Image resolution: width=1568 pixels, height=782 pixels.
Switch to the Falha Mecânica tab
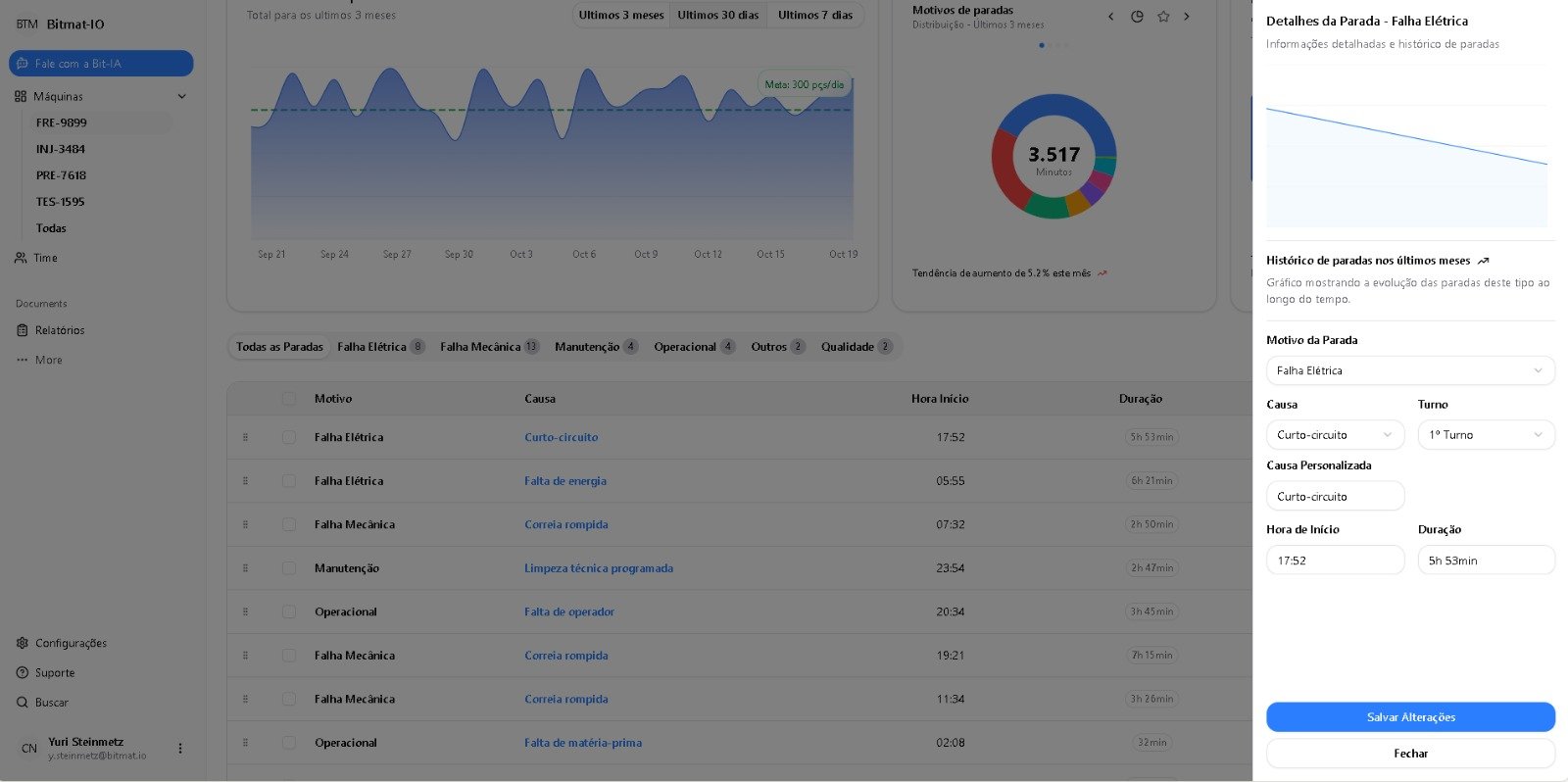pyautogui.click(x=488, y=347)
